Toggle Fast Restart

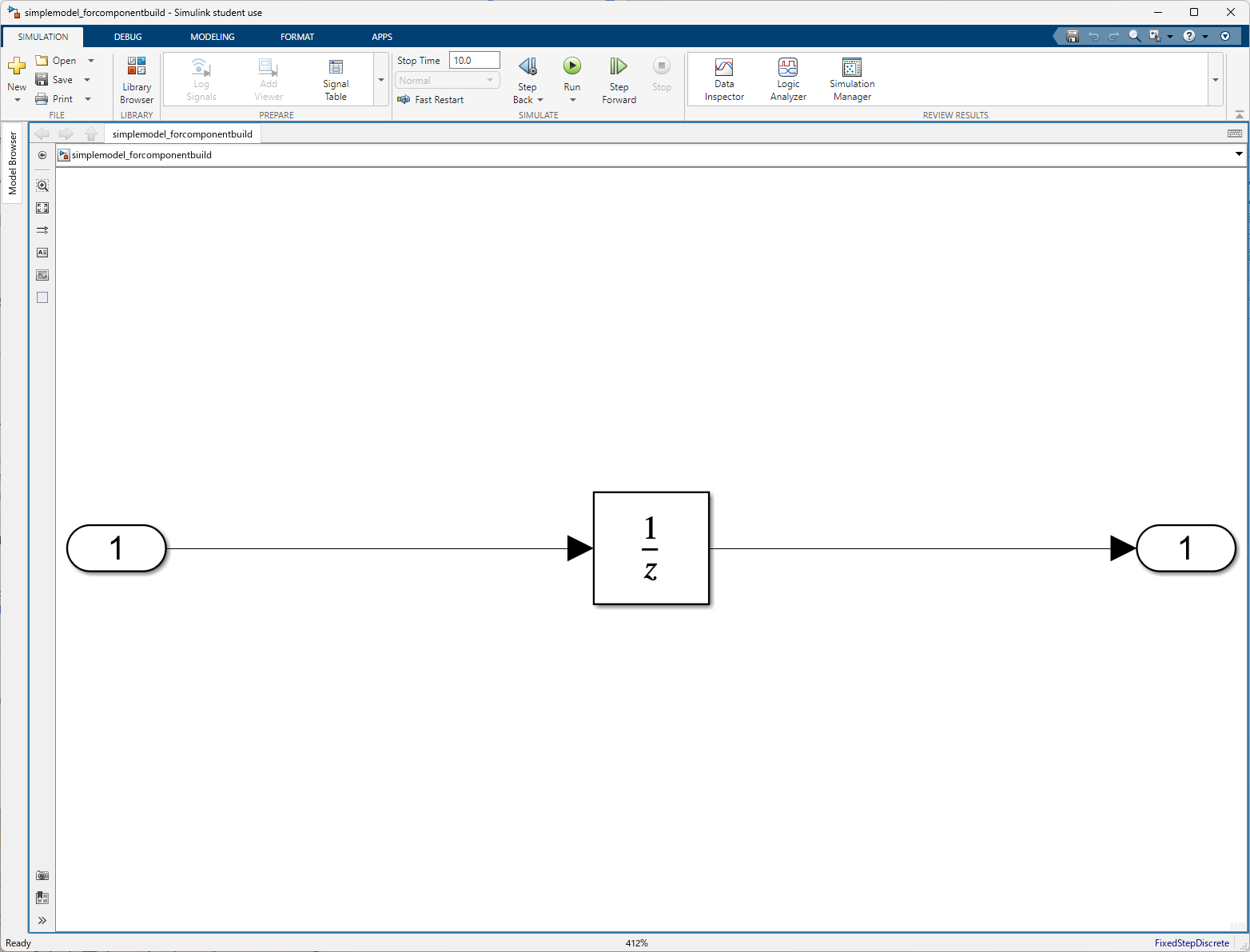(431, 100)
